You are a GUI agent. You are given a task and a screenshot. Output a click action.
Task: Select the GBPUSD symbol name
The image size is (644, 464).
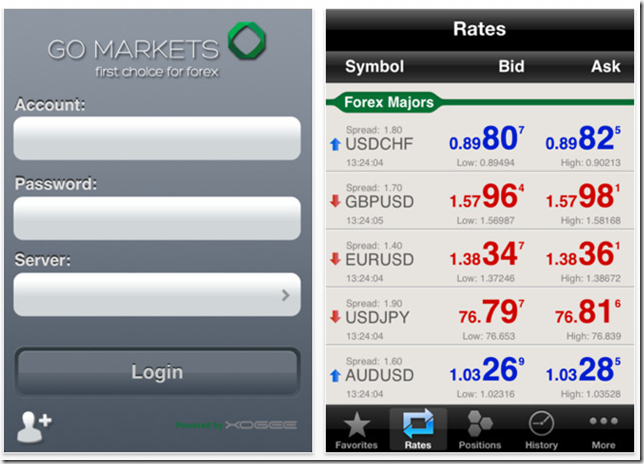coord(380,202)
